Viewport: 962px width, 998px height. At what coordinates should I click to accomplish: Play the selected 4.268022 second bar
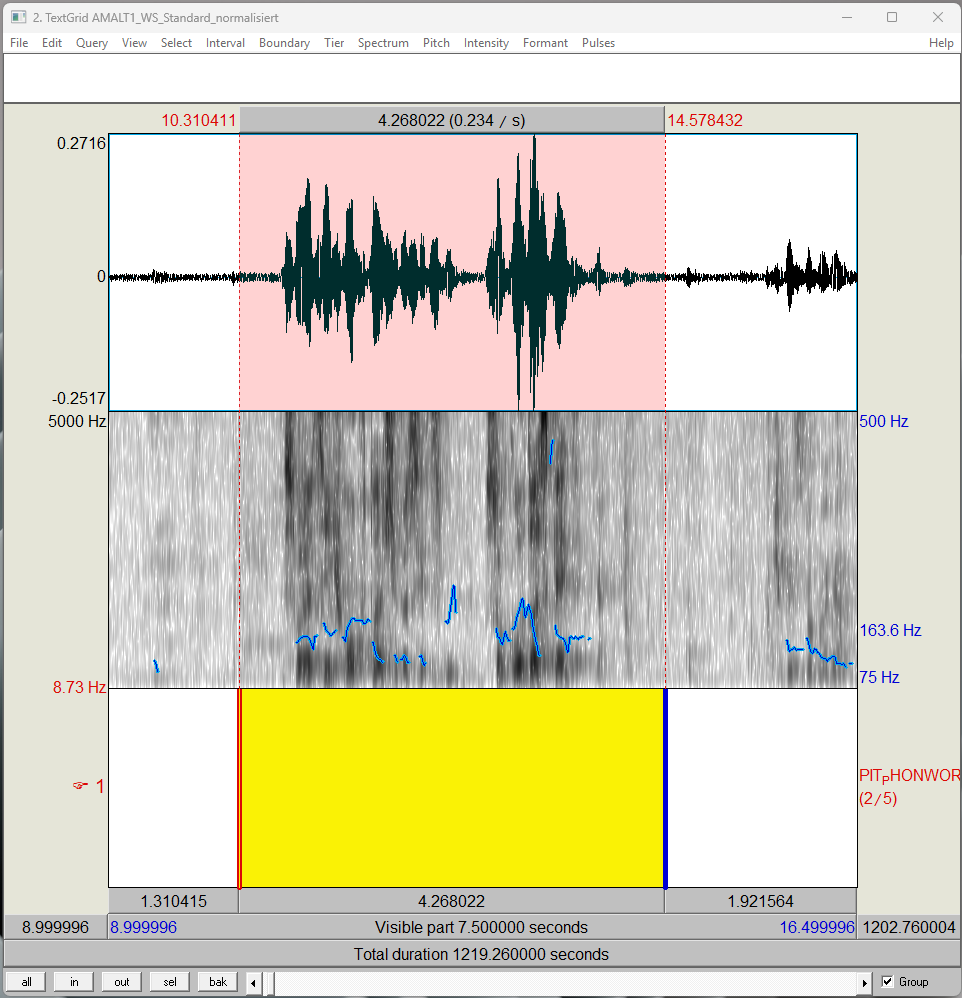point(451,901)
